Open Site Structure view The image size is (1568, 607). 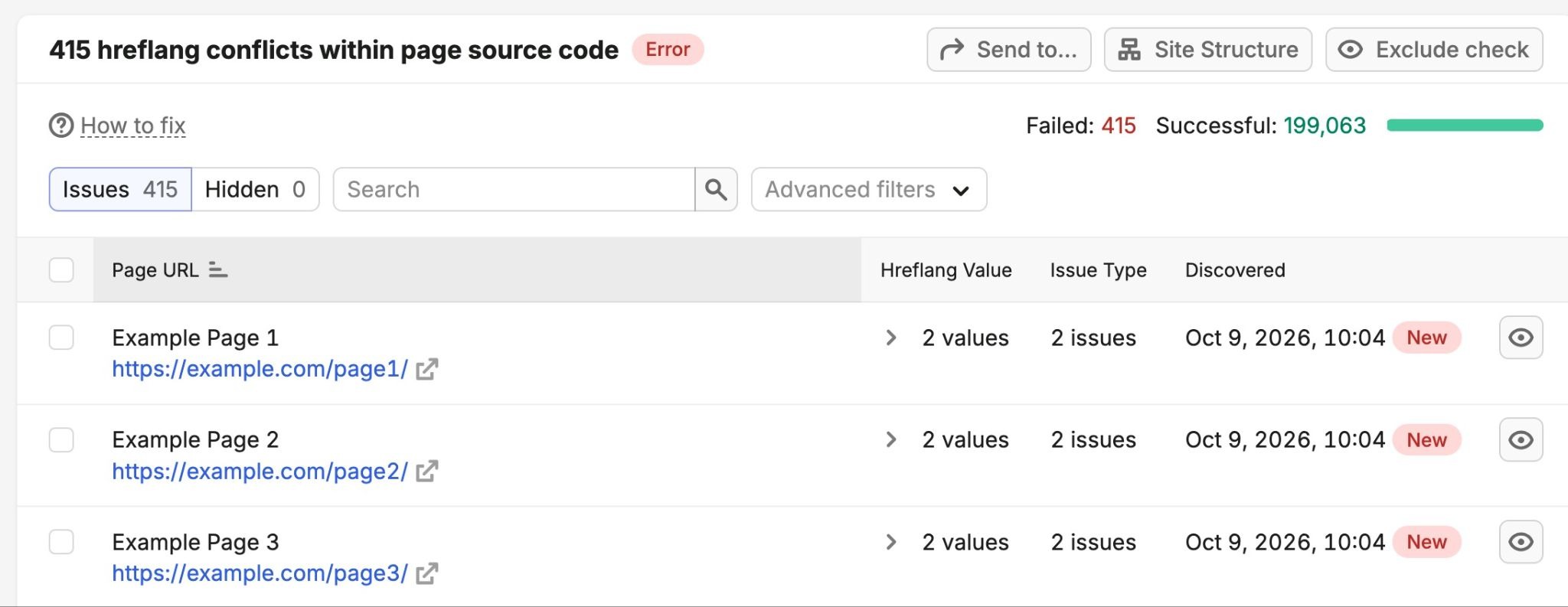(1208, 50)
